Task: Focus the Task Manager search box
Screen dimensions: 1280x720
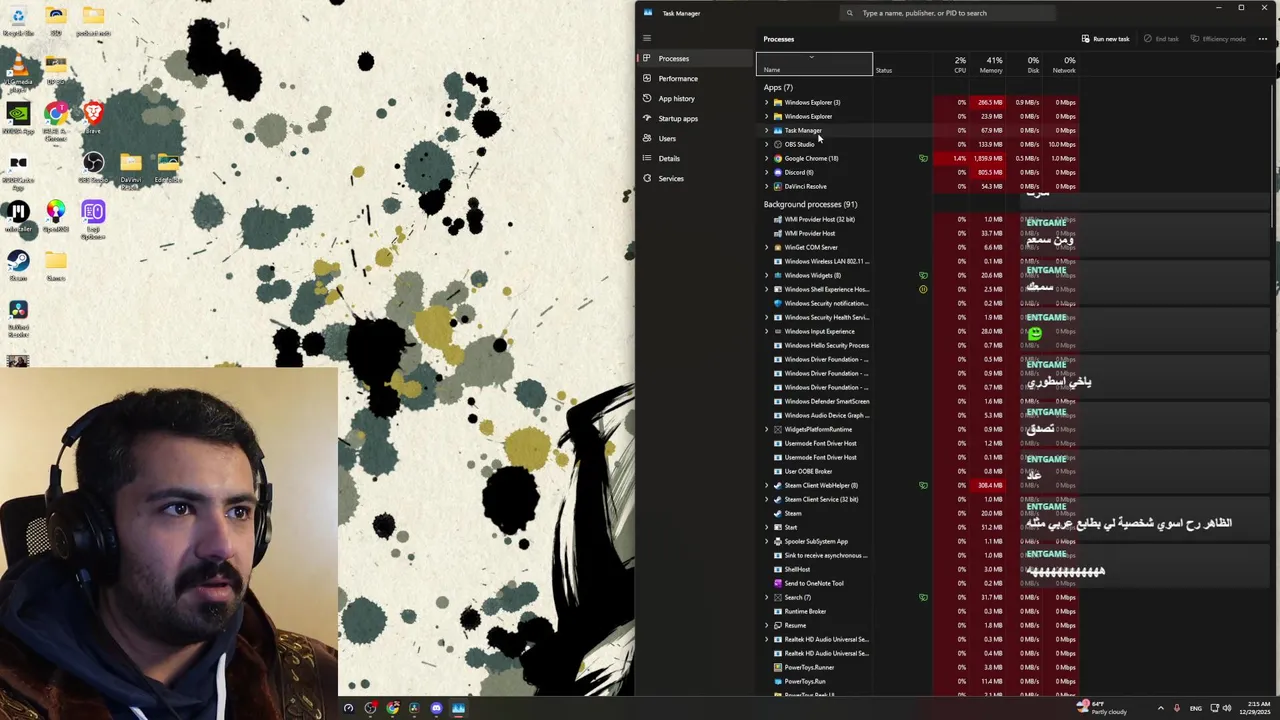Action: [950, 13]
